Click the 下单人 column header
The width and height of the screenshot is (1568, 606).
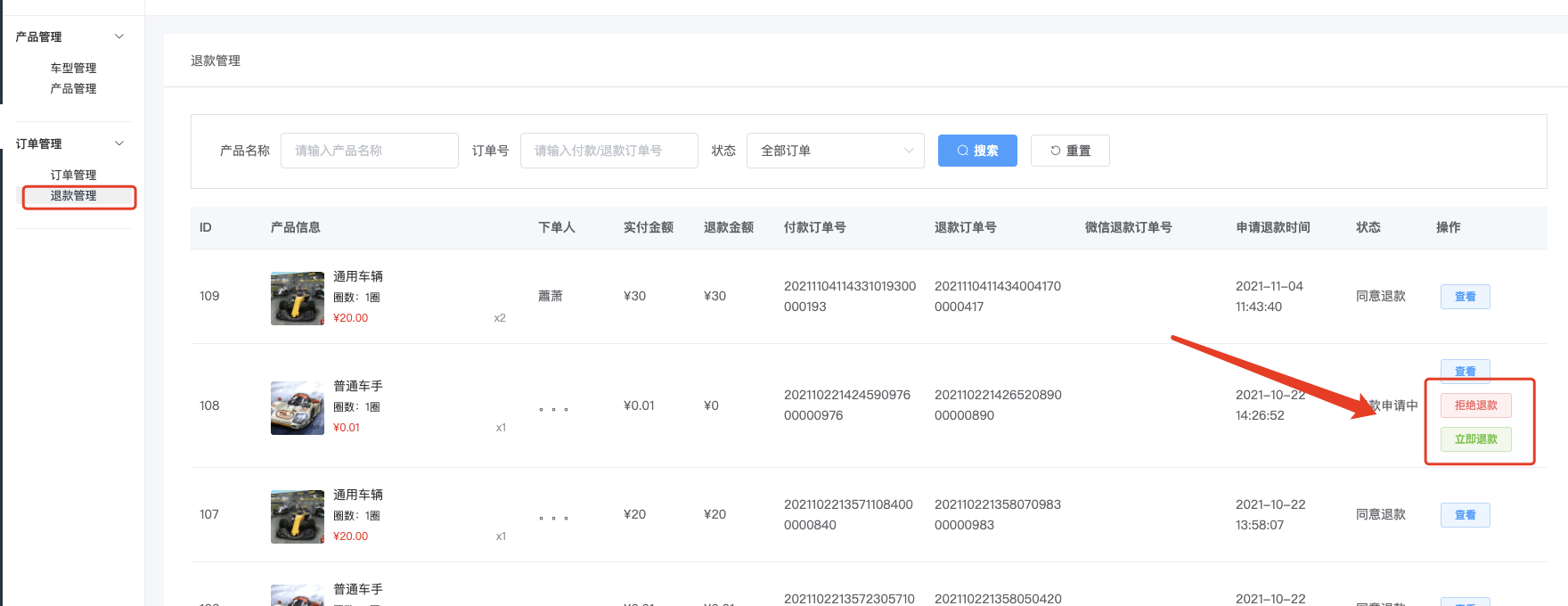[x=557, y=227]
